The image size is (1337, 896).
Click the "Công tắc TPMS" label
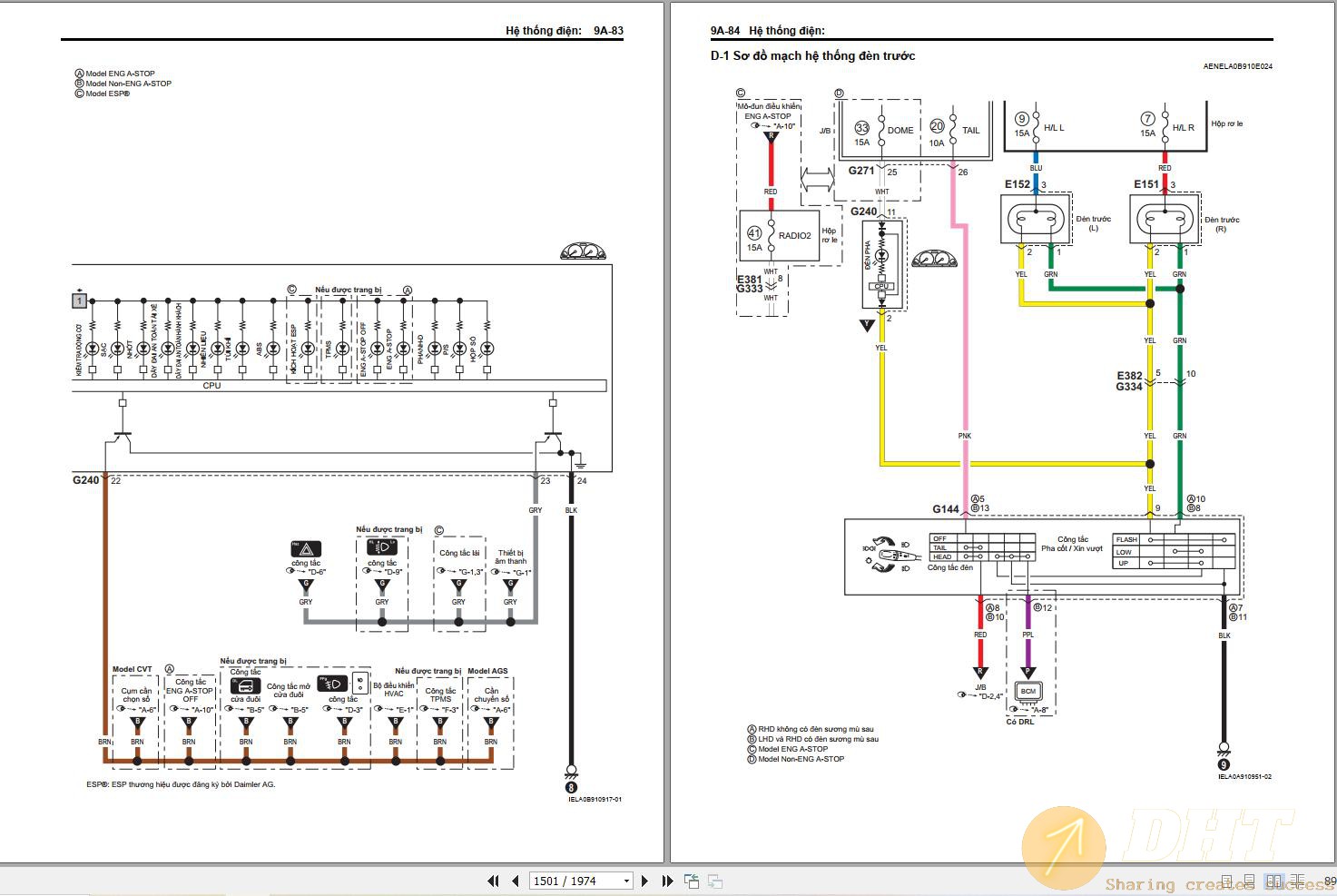coord(440,694)
